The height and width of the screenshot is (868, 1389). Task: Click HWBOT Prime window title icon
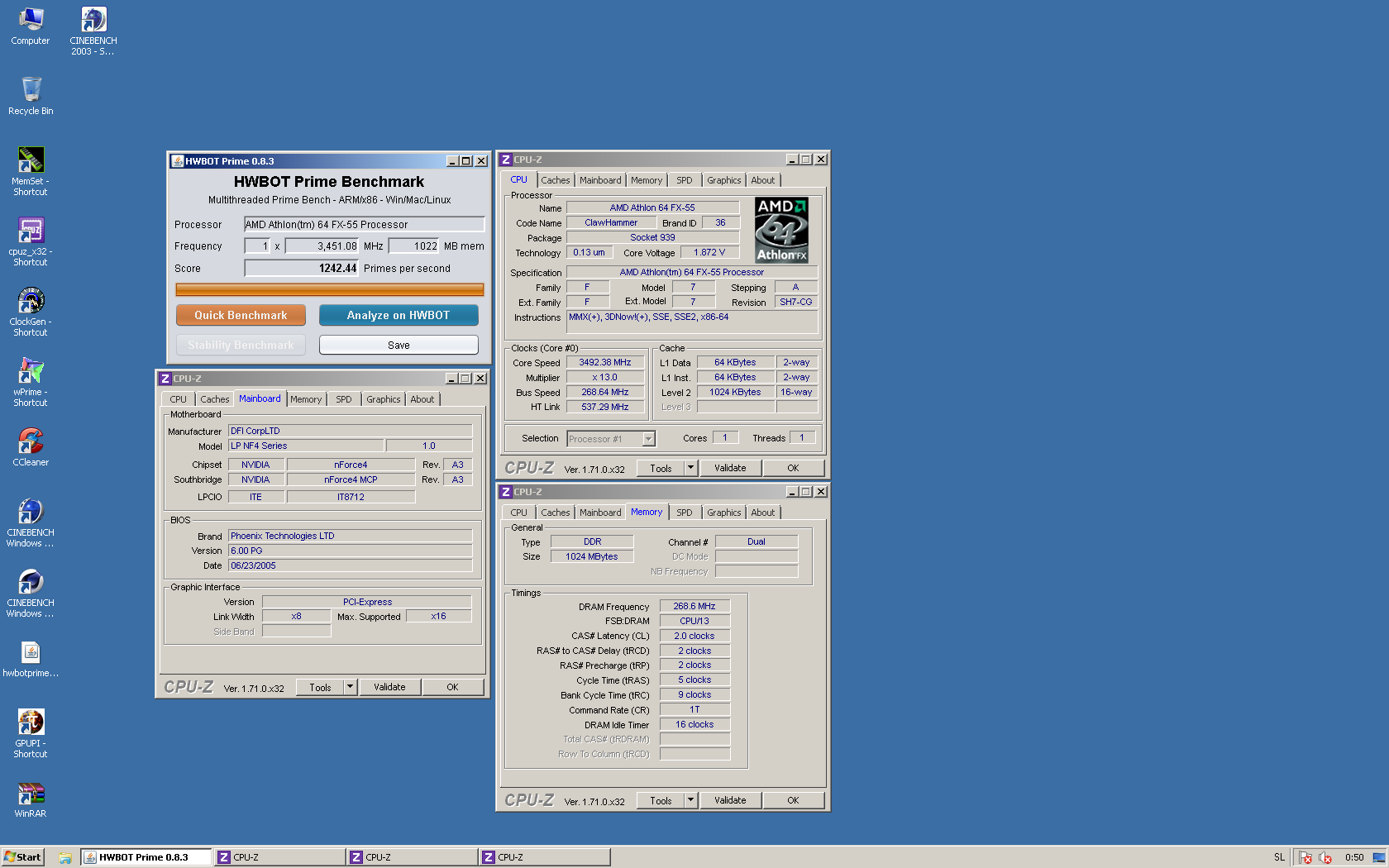coord(177,161)
